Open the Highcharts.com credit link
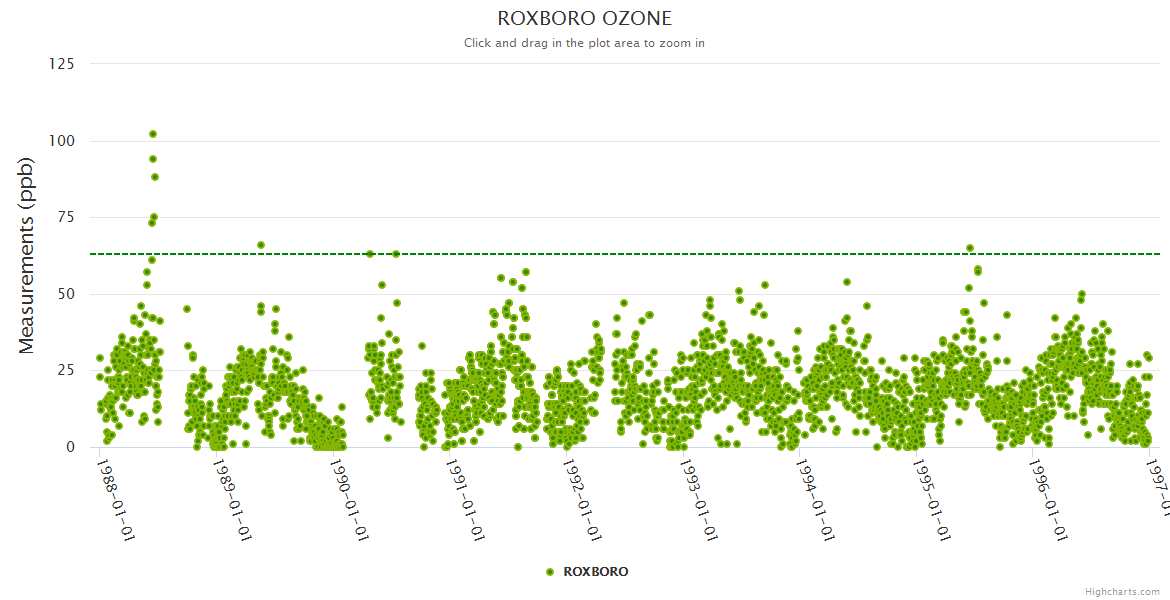The image size is (1170, 600). click(1122, 592)
